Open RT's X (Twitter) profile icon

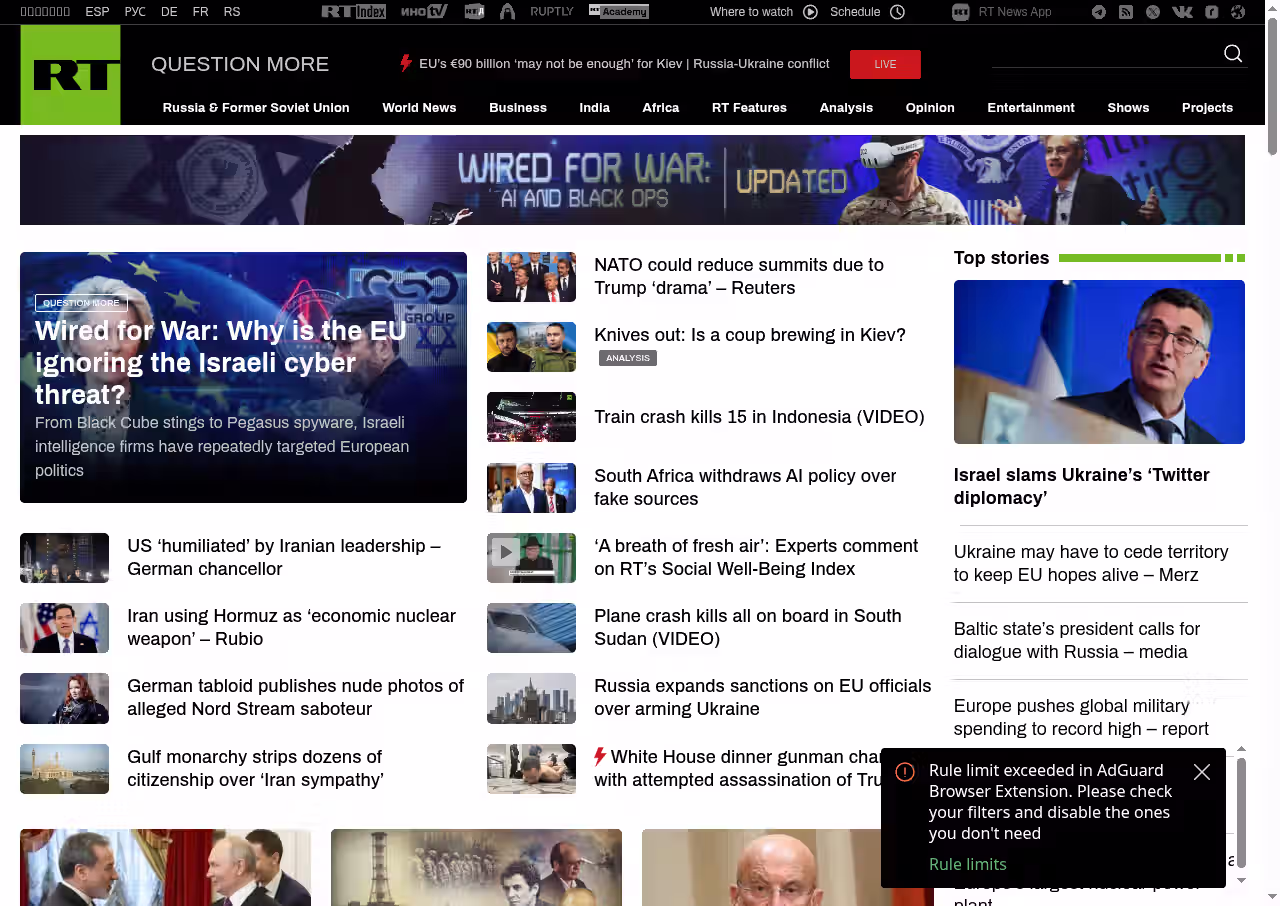coord(1153,12)
